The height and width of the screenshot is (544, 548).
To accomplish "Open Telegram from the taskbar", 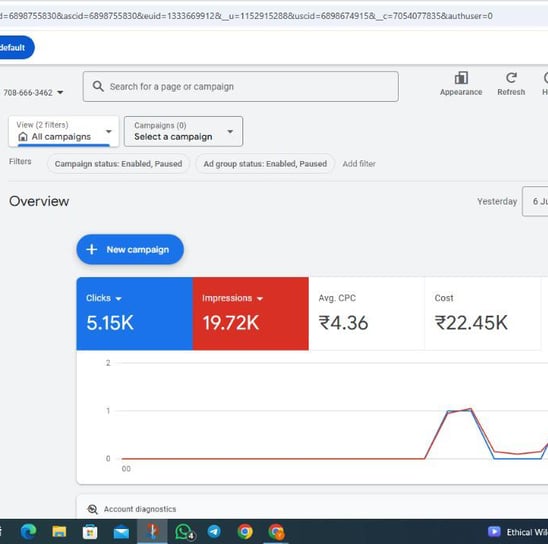I will [x=214, y=531].
